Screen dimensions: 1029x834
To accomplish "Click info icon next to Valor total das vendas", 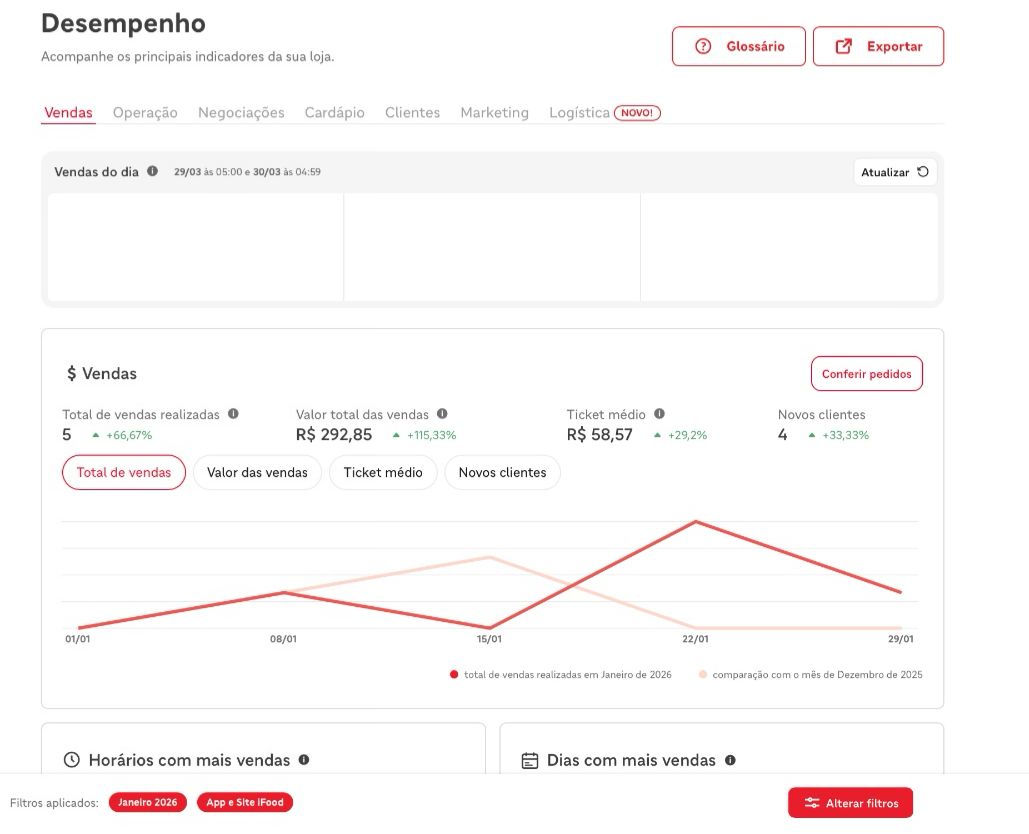I will [x=442, y=414].
